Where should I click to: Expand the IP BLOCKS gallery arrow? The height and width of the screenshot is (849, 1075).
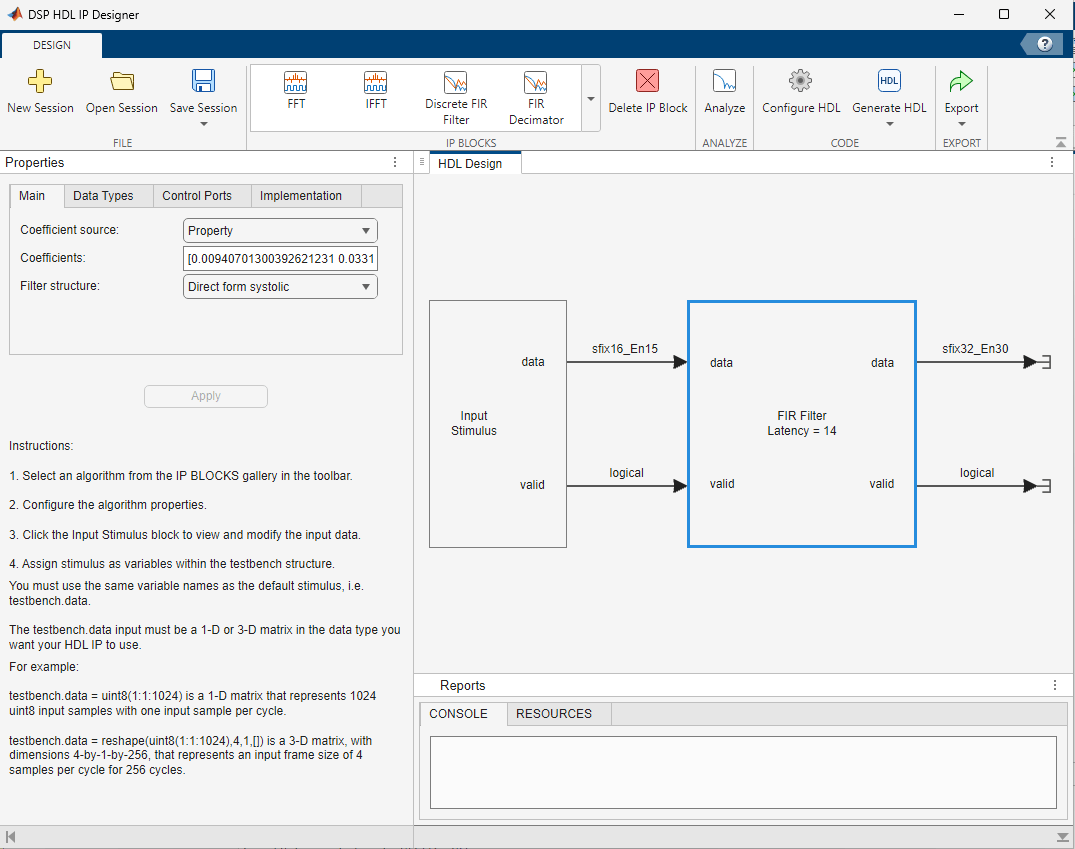point(590,98)
